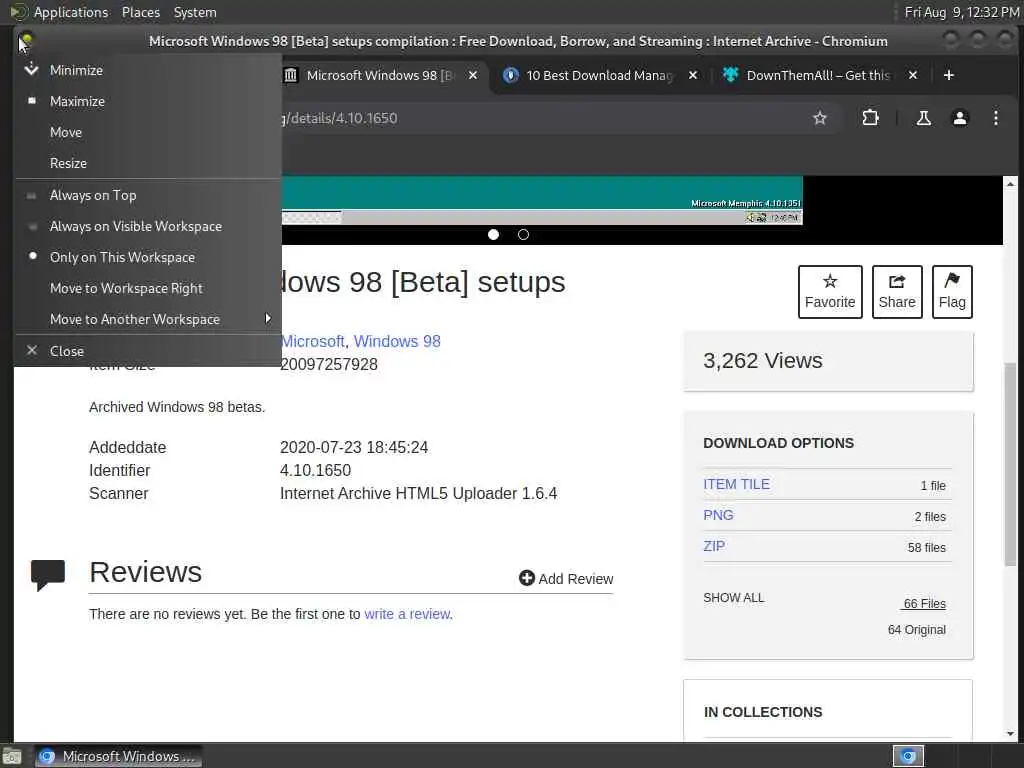Open the 66 Files link
The image size is (1024, 768).
pos(924,603)
